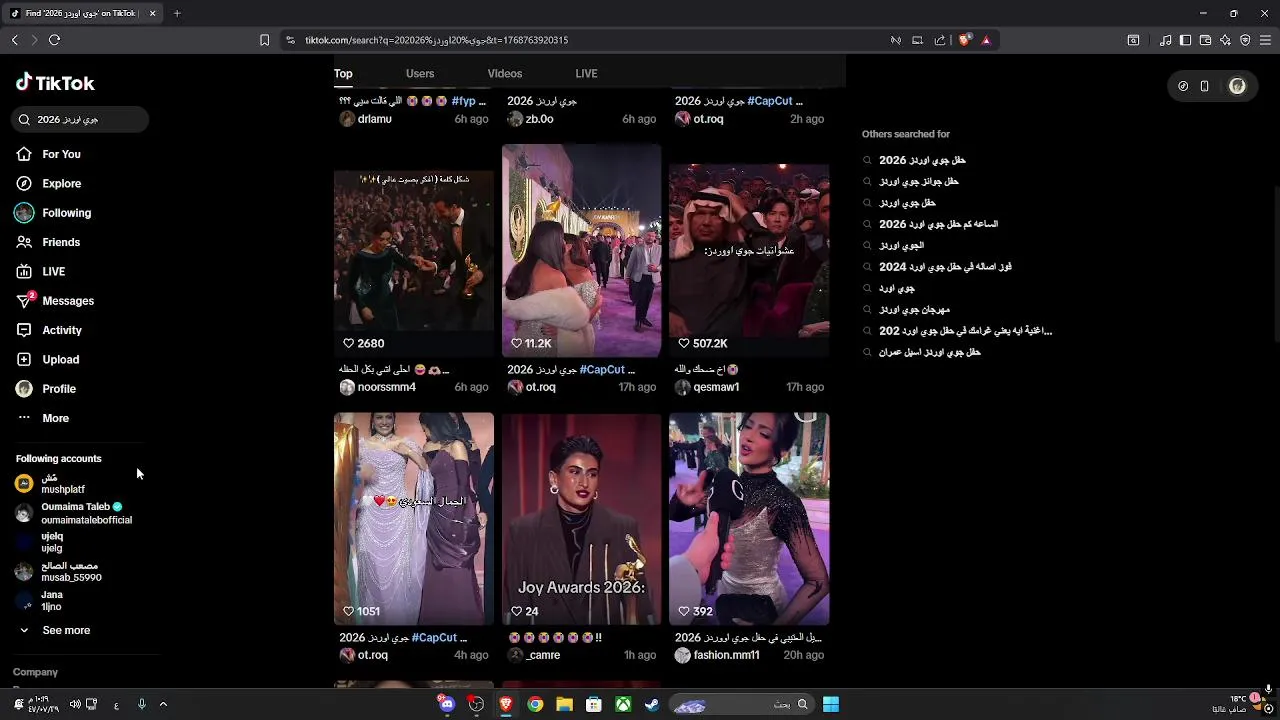The width and height of the screenshot is (1280, 720).
Task: Open the Joy Awards 2026 captioned video
Action: [x=581, y=519]
